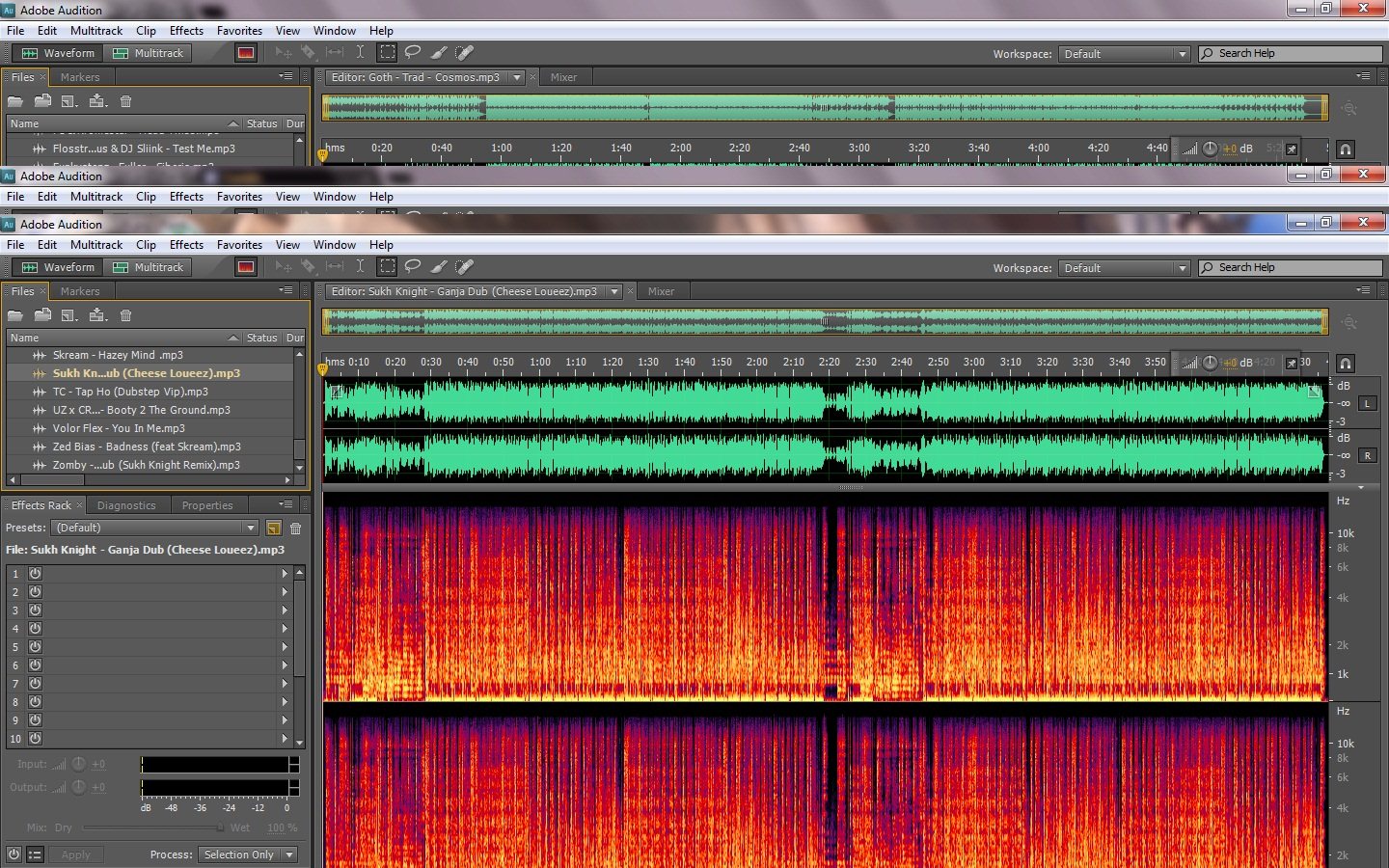Open Favorites menu in middle Audition window
The height and width of the screenshot is (868, 1389).
pyautogui.click(x=239, y=197)
